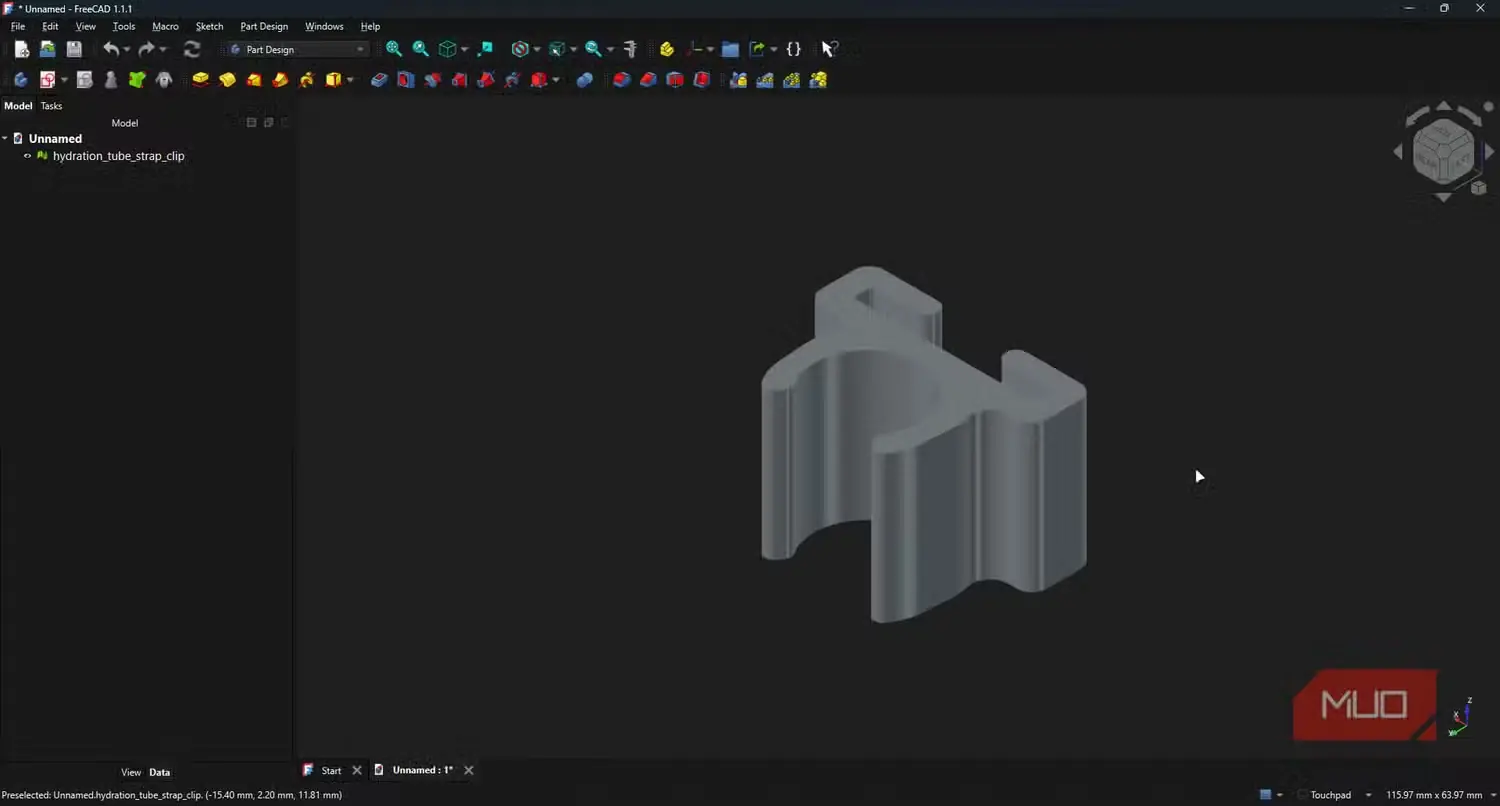1500x806 pixels.
Task: Select the Data property tab
Action: point(160,772)
